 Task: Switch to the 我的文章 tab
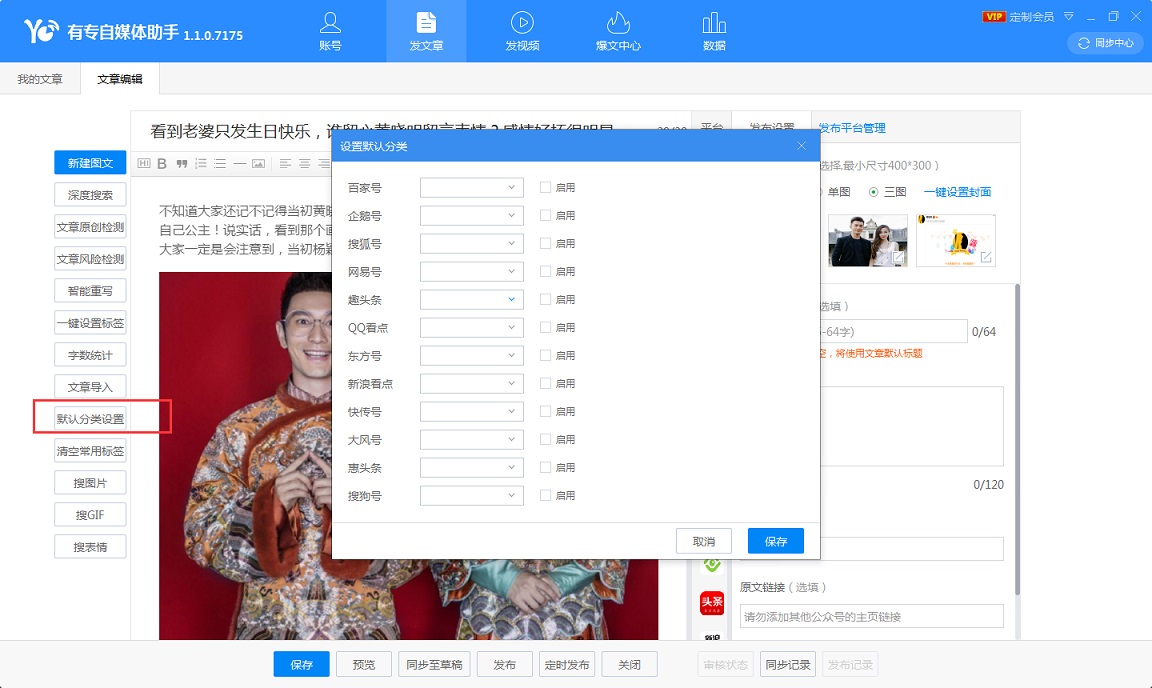(40, 79)
